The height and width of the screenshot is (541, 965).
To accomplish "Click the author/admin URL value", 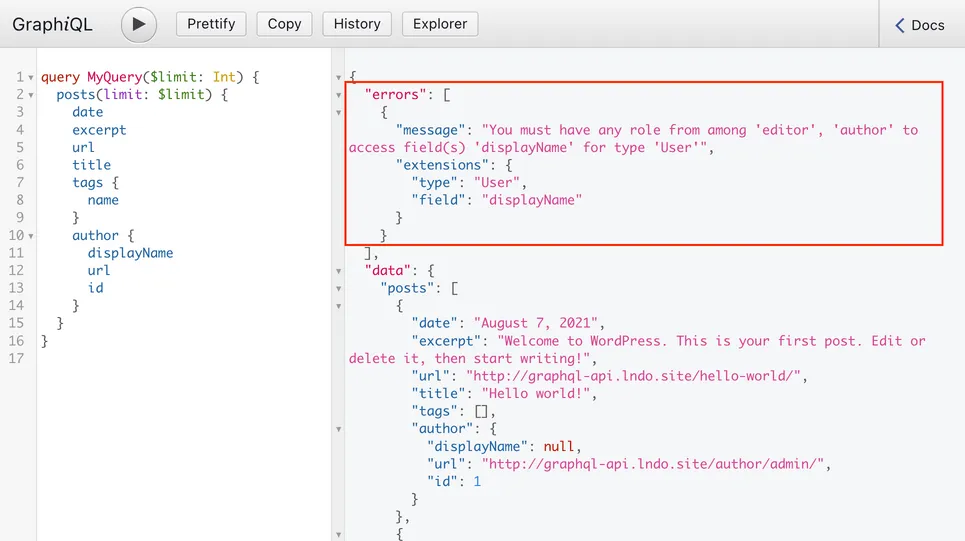I will pos(652,464).
